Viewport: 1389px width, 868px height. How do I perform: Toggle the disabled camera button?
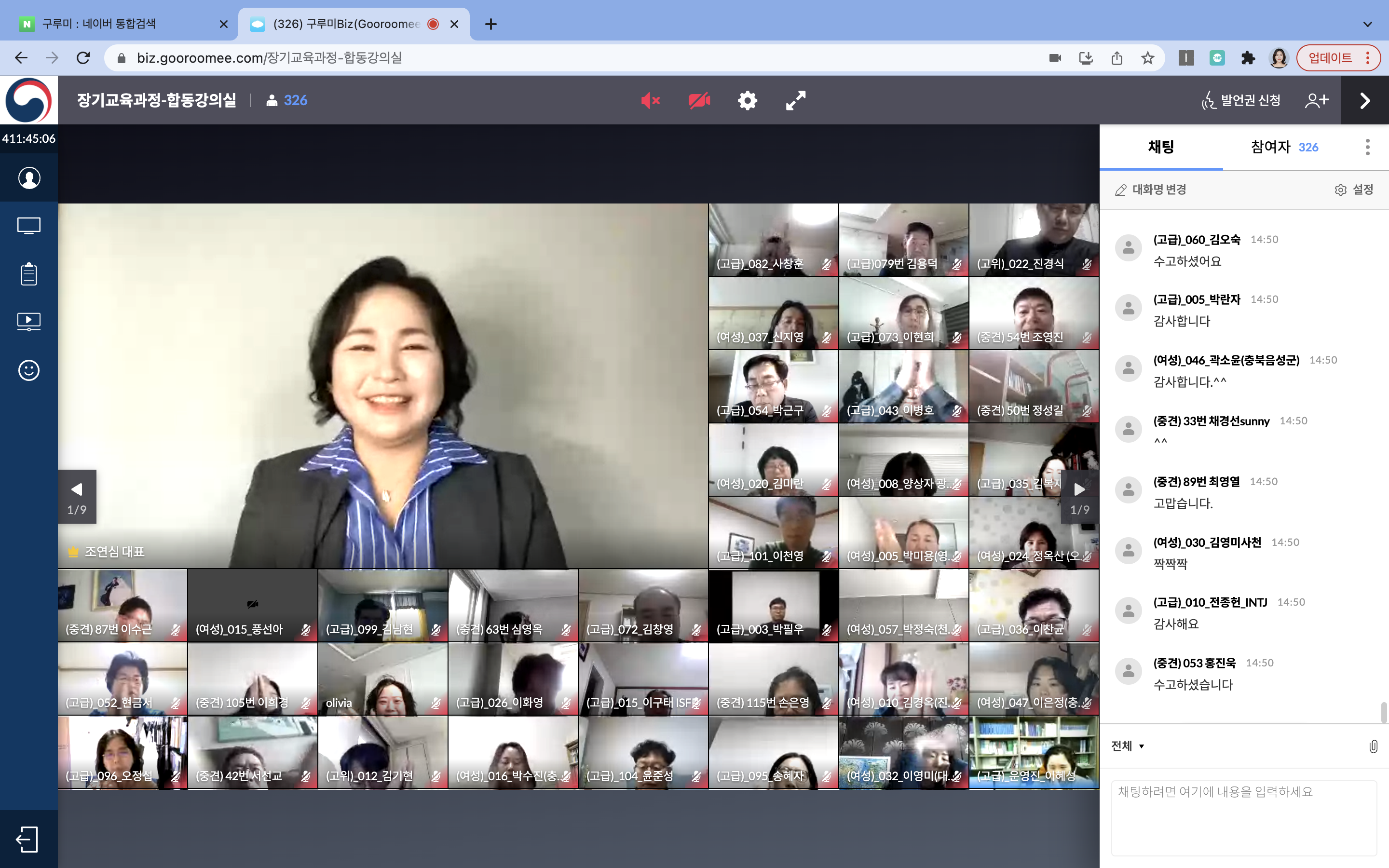(x=699, y=100)
